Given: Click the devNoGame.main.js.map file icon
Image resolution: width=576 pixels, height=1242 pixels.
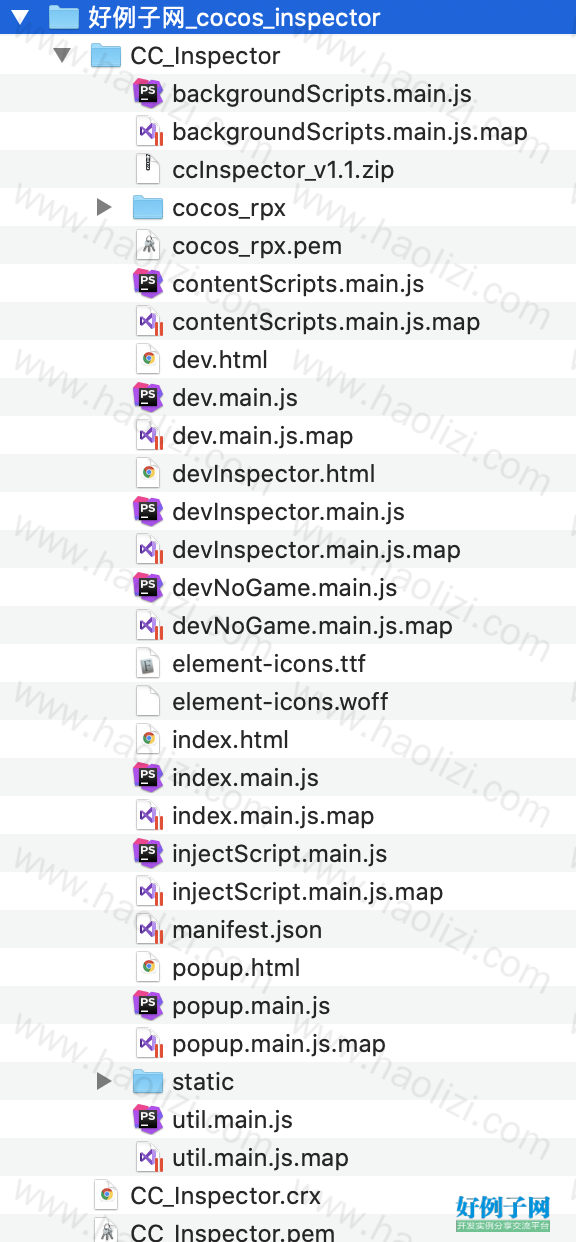Looking at the screenshot, I should point(148,625).
